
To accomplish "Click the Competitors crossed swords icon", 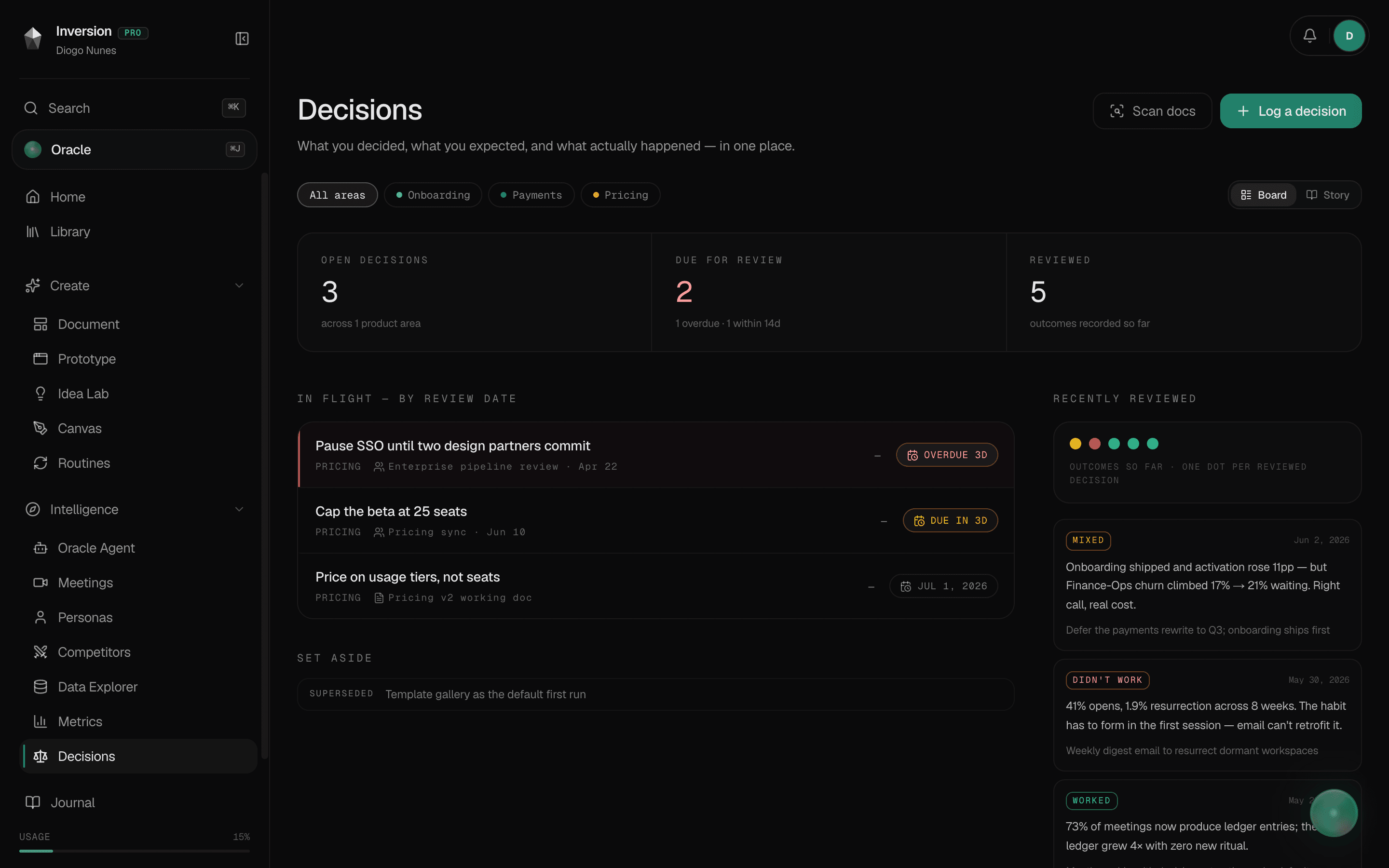I will 40,652.
